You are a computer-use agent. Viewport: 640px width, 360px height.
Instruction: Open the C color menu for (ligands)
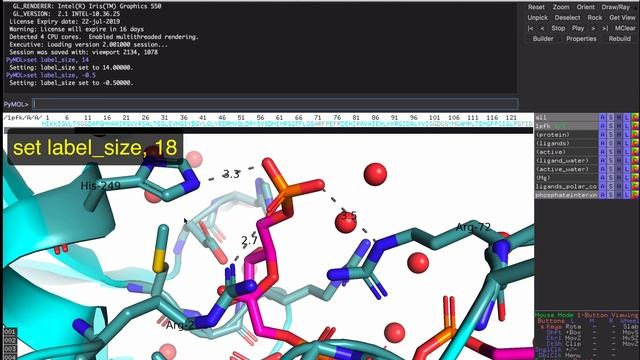coord(635,143)
